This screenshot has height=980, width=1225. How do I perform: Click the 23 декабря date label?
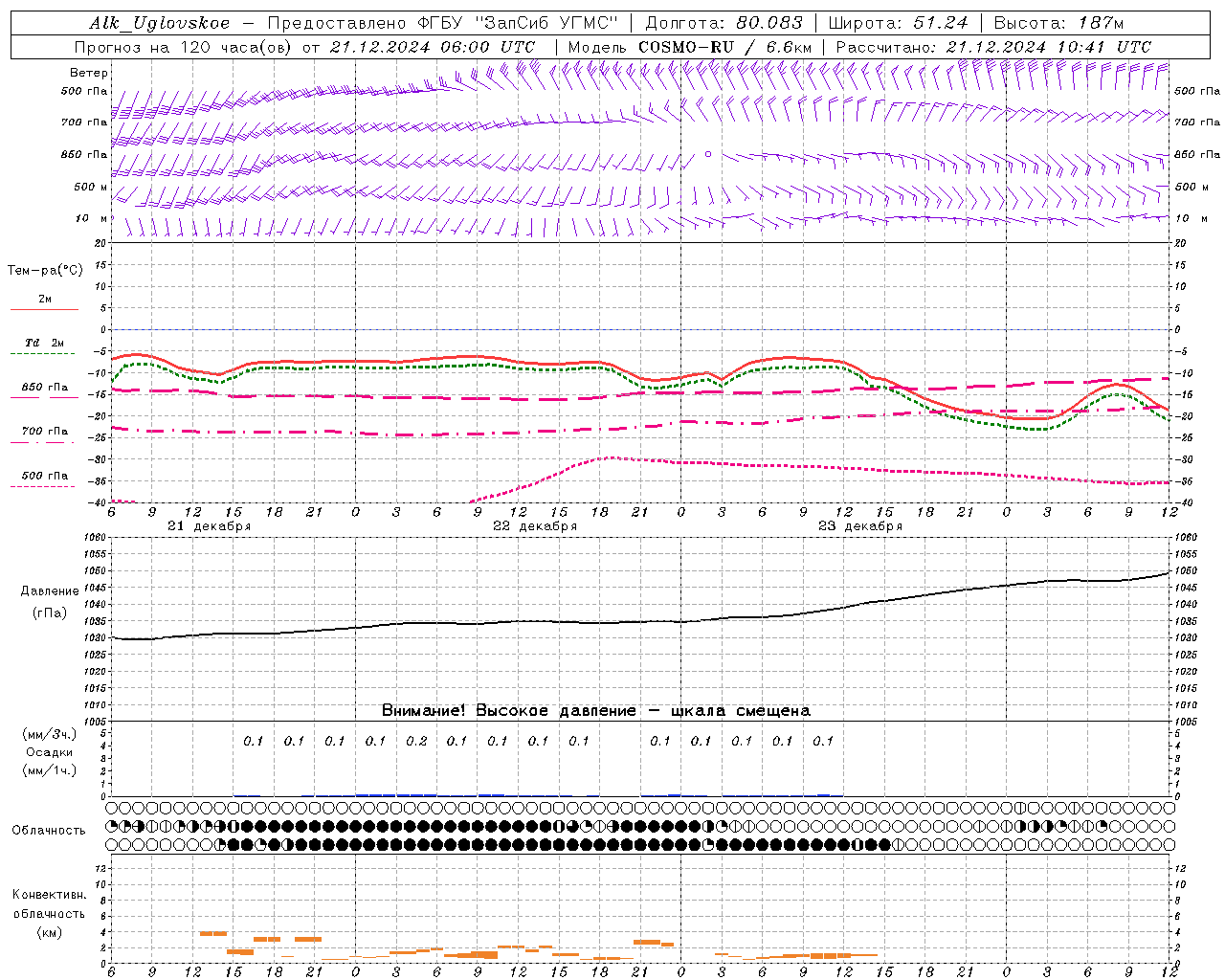point(860,526)
